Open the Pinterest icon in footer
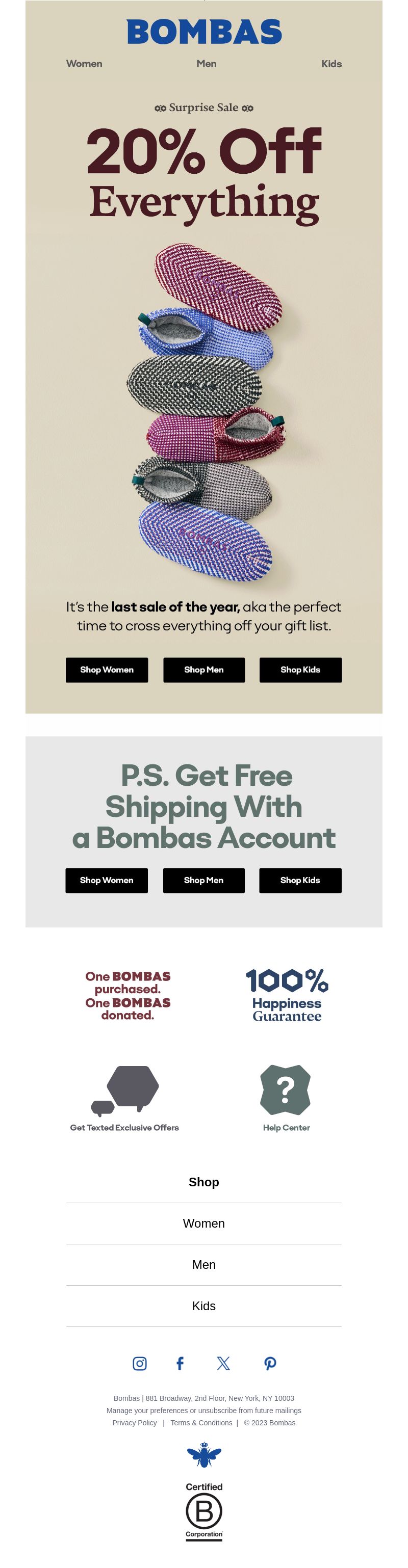The image size is (408, 1568). tap(270, 1363)
